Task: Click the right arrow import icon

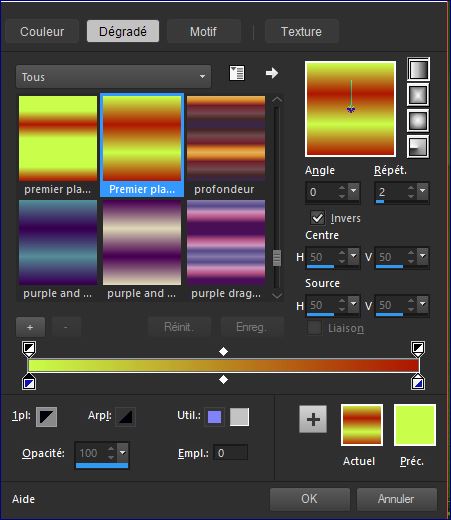Action: pos(272,73)
